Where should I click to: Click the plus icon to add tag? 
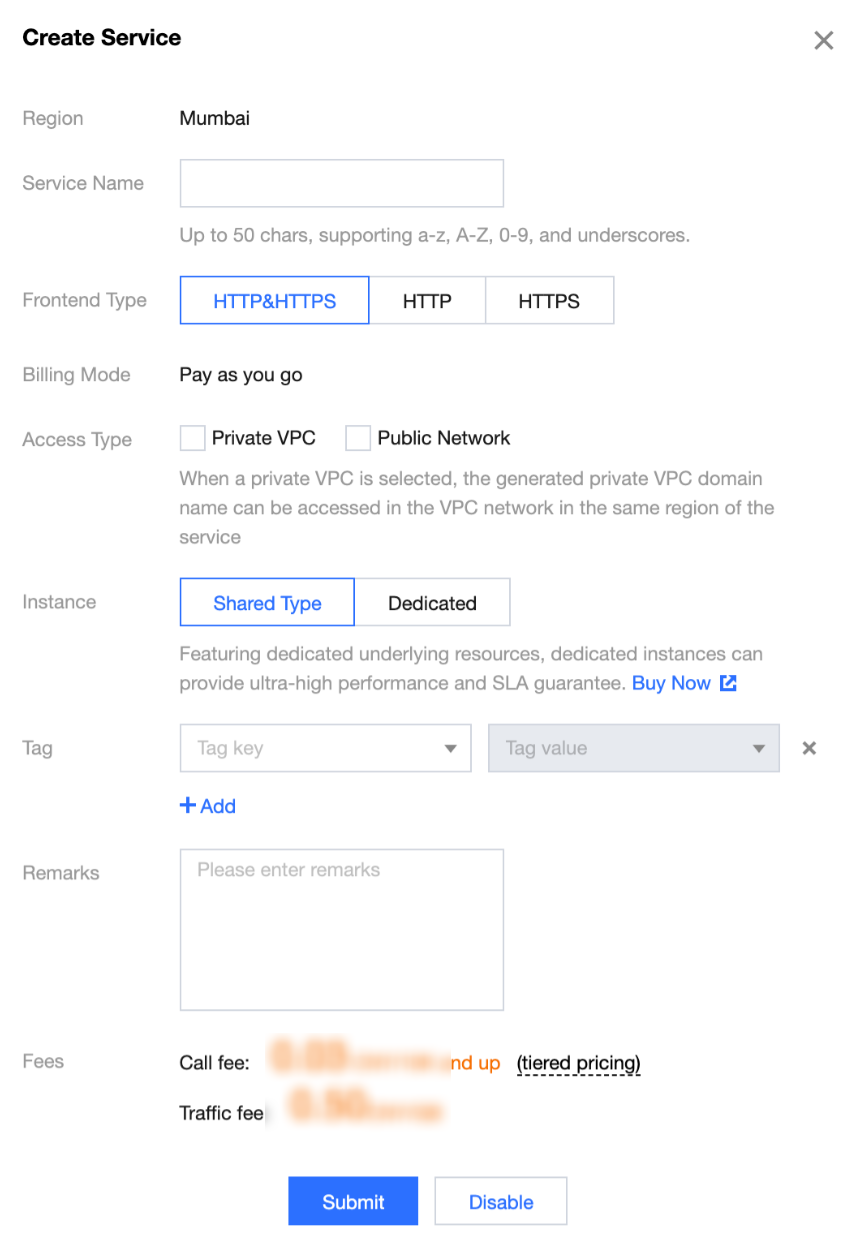pos(187,806)
